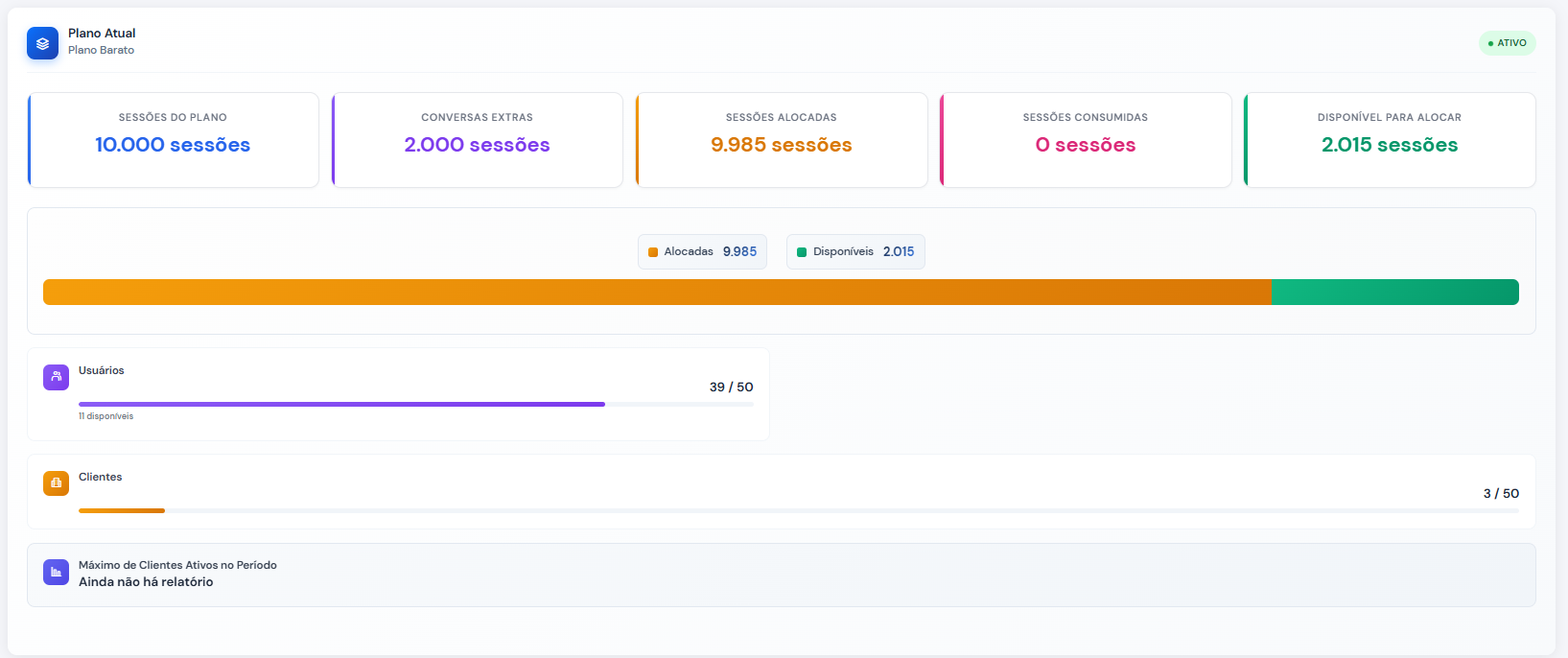This screenshot has width=1568, height=658.
Task: Click the green Disponíveis legend square
Action: [x=802, y=252]
